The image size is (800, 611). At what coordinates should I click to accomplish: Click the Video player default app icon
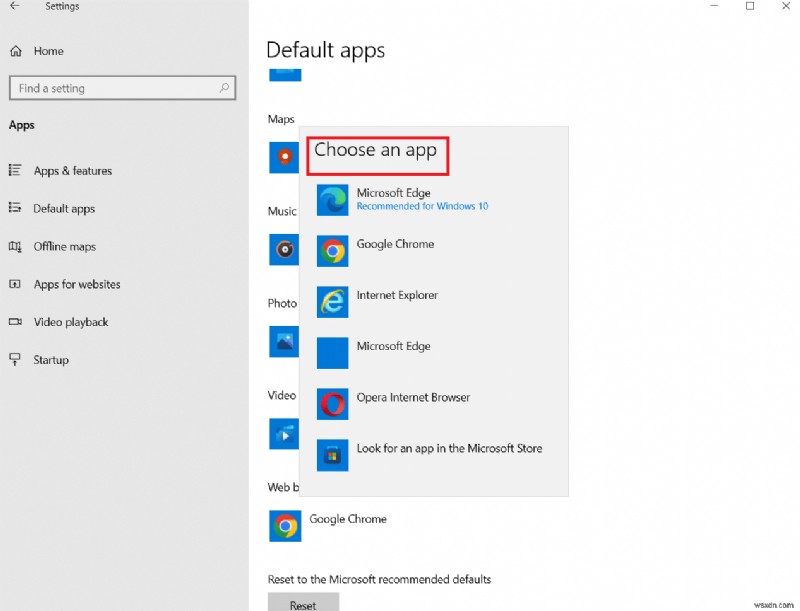284,434
